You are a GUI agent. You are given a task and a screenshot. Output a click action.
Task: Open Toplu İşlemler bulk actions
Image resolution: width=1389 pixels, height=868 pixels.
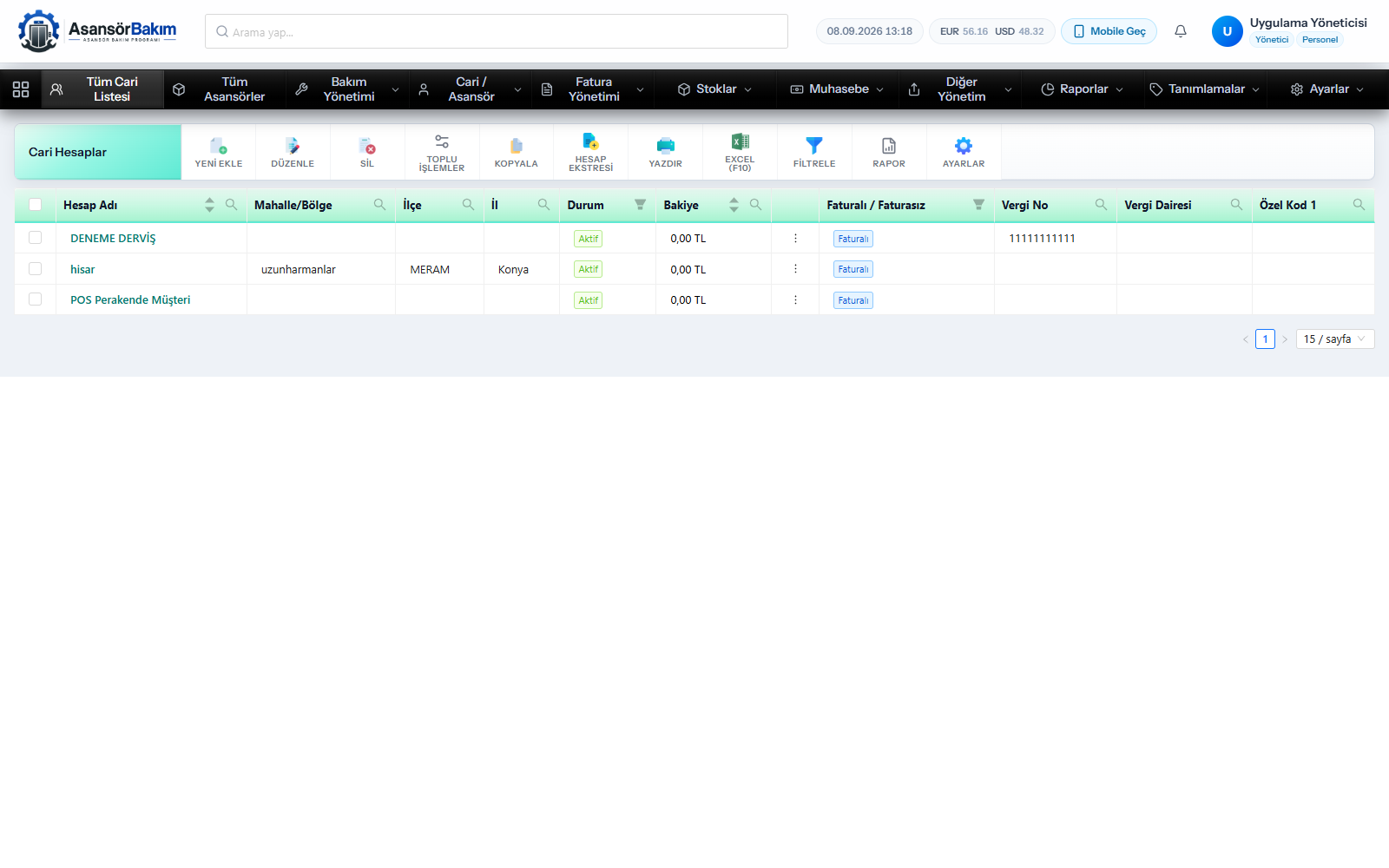coord(442,152)
